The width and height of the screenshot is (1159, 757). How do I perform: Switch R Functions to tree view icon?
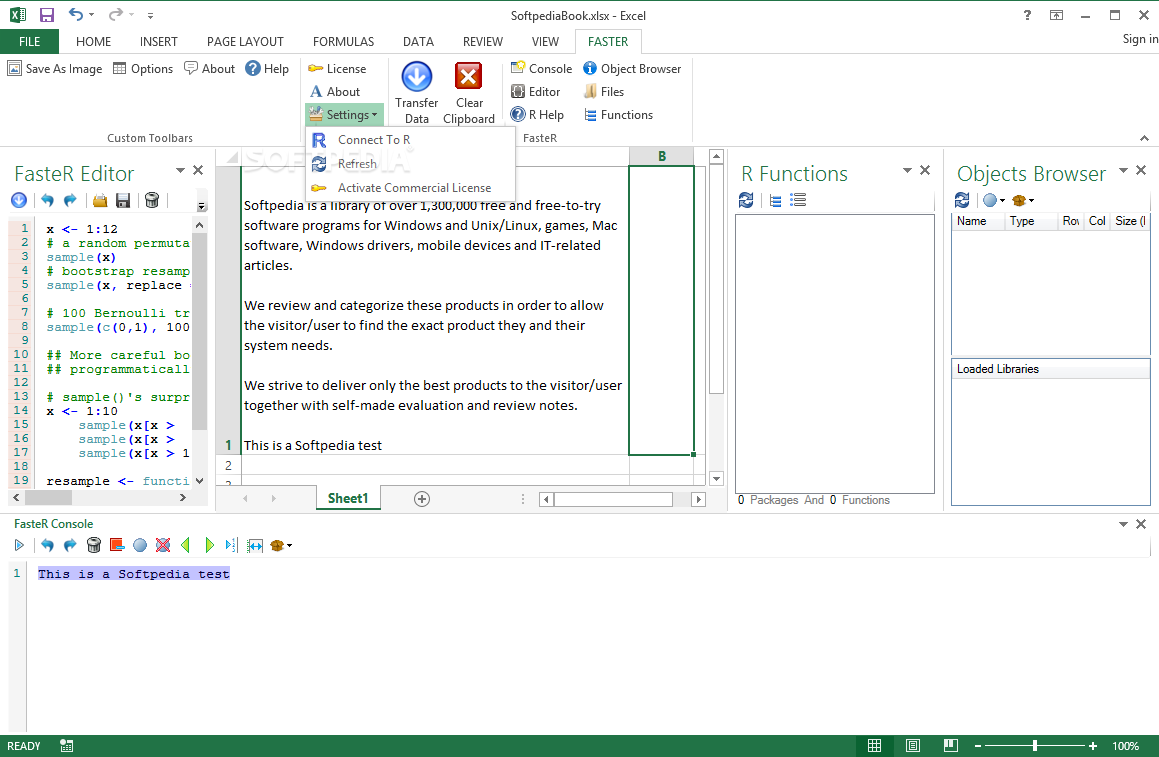click(775, 200)
